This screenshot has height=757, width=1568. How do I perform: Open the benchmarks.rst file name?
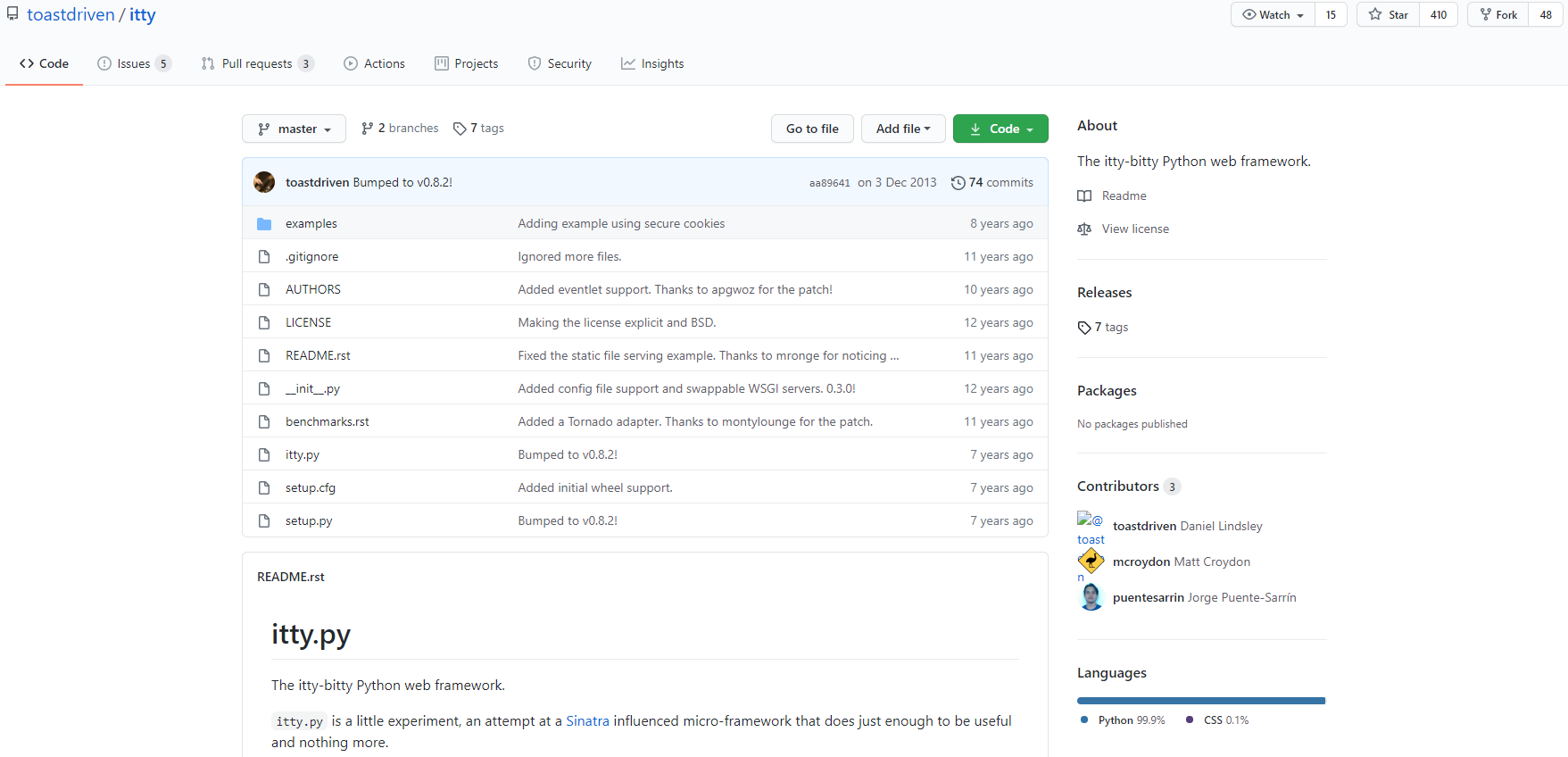tap(328, 422)
